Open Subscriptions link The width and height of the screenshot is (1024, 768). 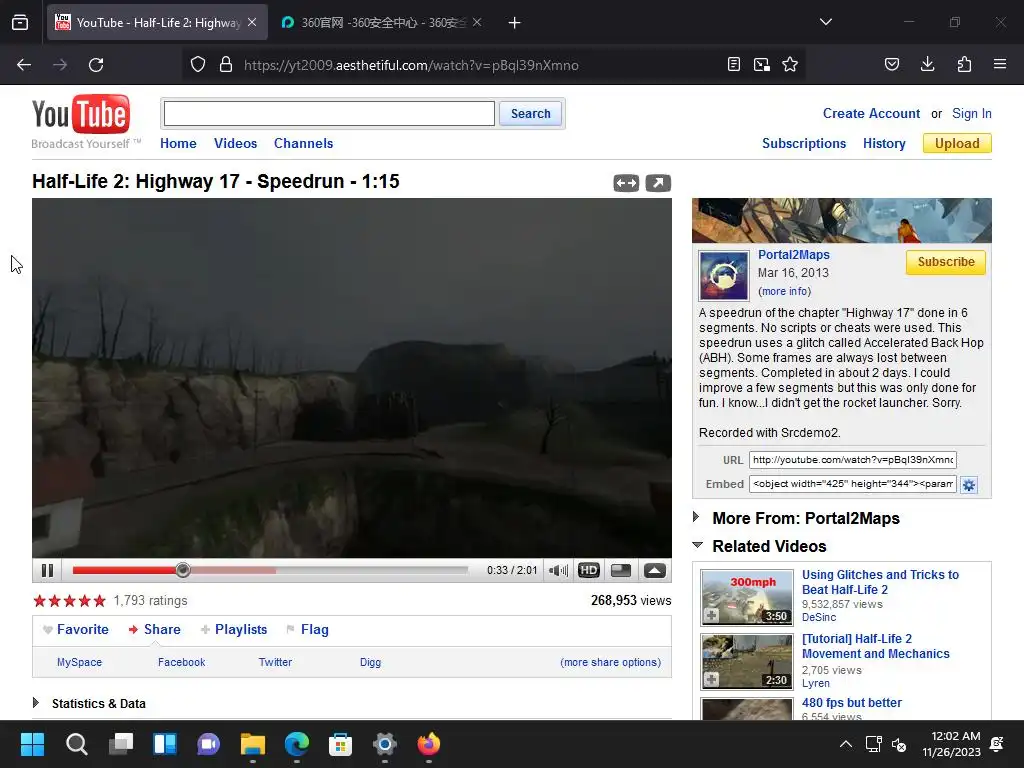(x=804, y=143)
